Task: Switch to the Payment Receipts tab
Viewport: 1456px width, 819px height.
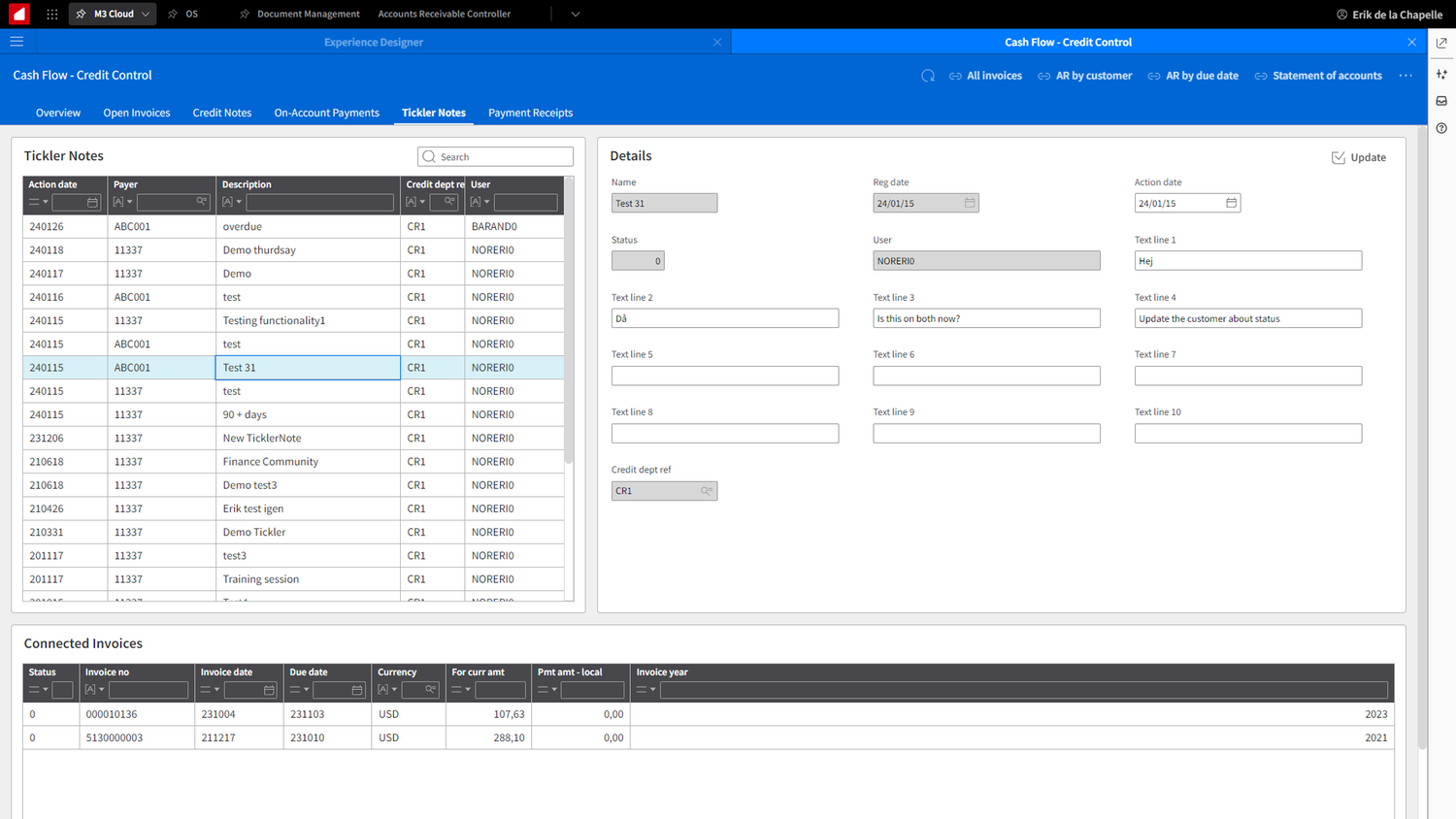Action: [x=530, y=113]
